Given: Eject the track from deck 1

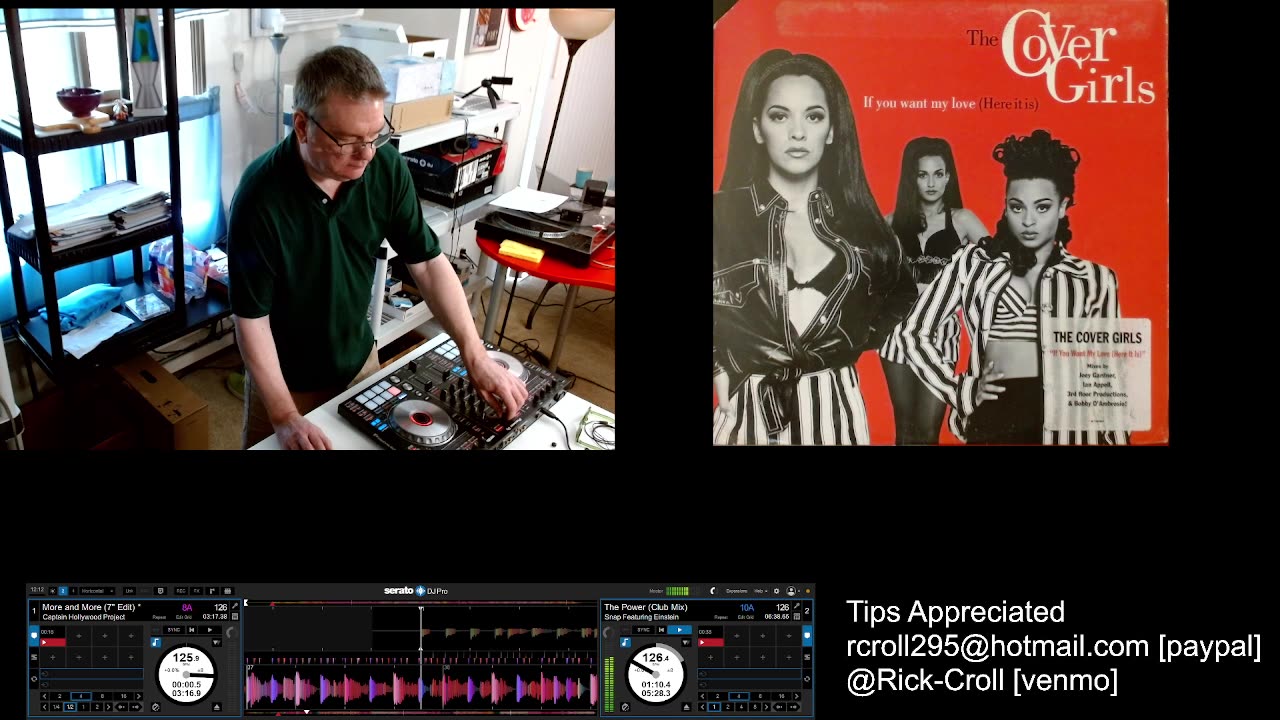Looking at the screenshot, I should coord(217,707).
